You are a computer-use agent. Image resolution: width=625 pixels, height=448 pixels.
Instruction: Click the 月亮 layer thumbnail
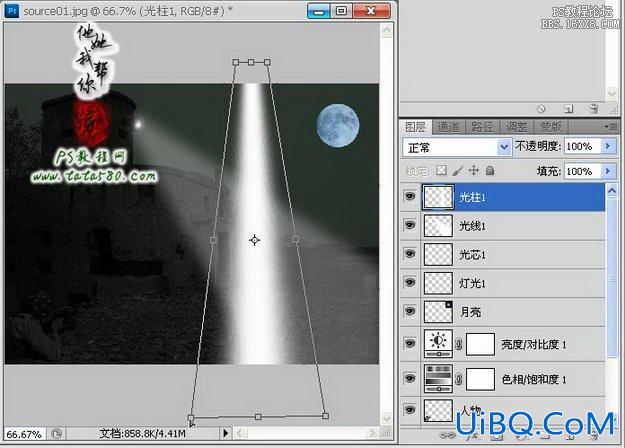click(438, 312)
